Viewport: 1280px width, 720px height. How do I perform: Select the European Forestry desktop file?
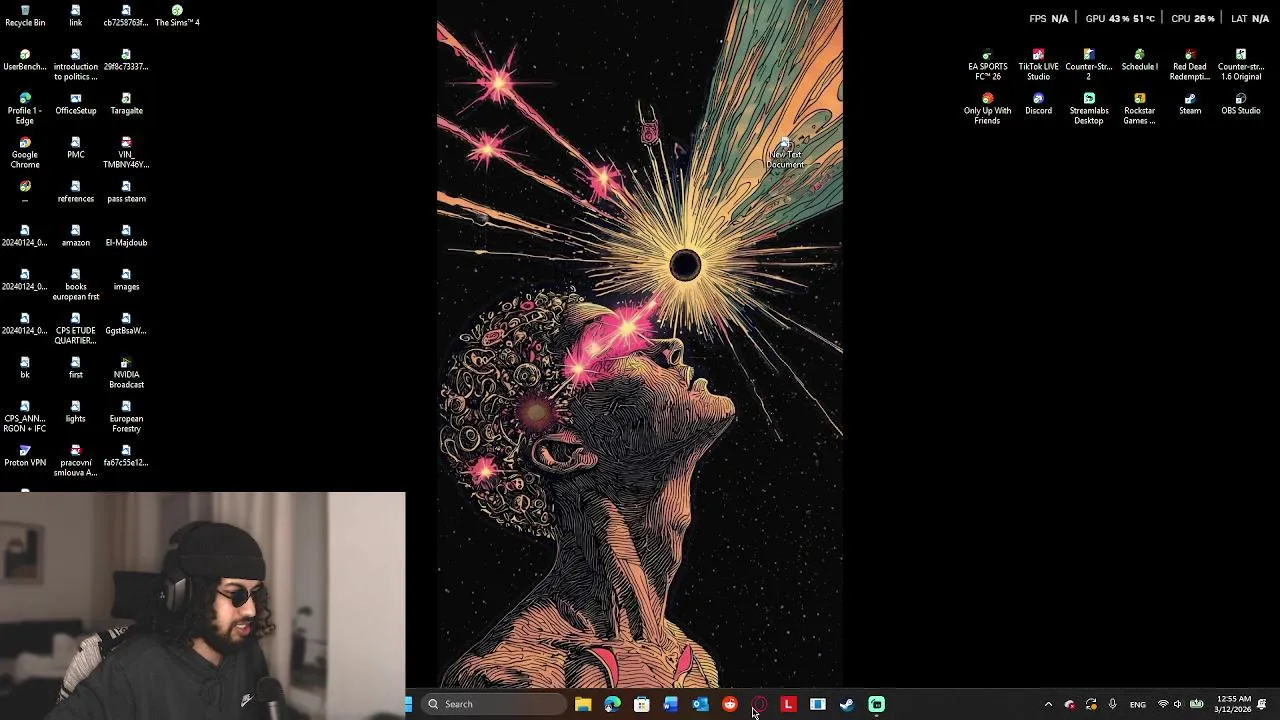(126, 416)
